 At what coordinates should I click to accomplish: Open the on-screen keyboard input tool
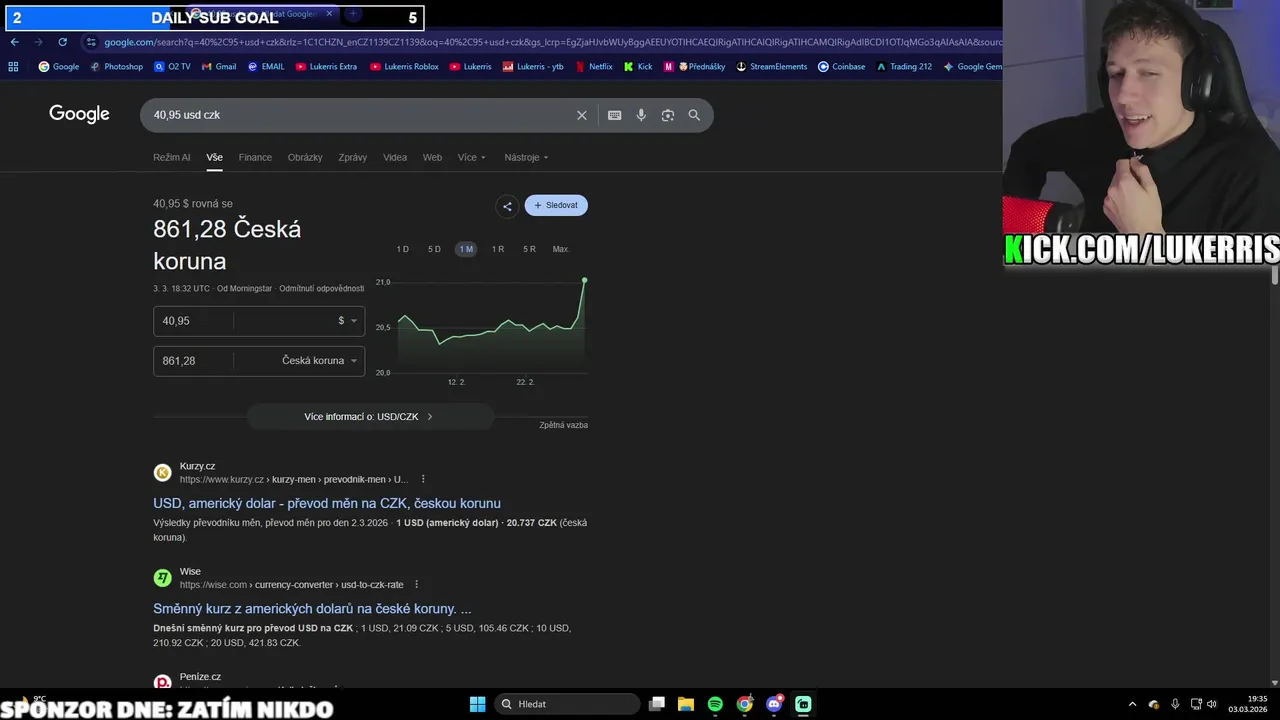615,115
